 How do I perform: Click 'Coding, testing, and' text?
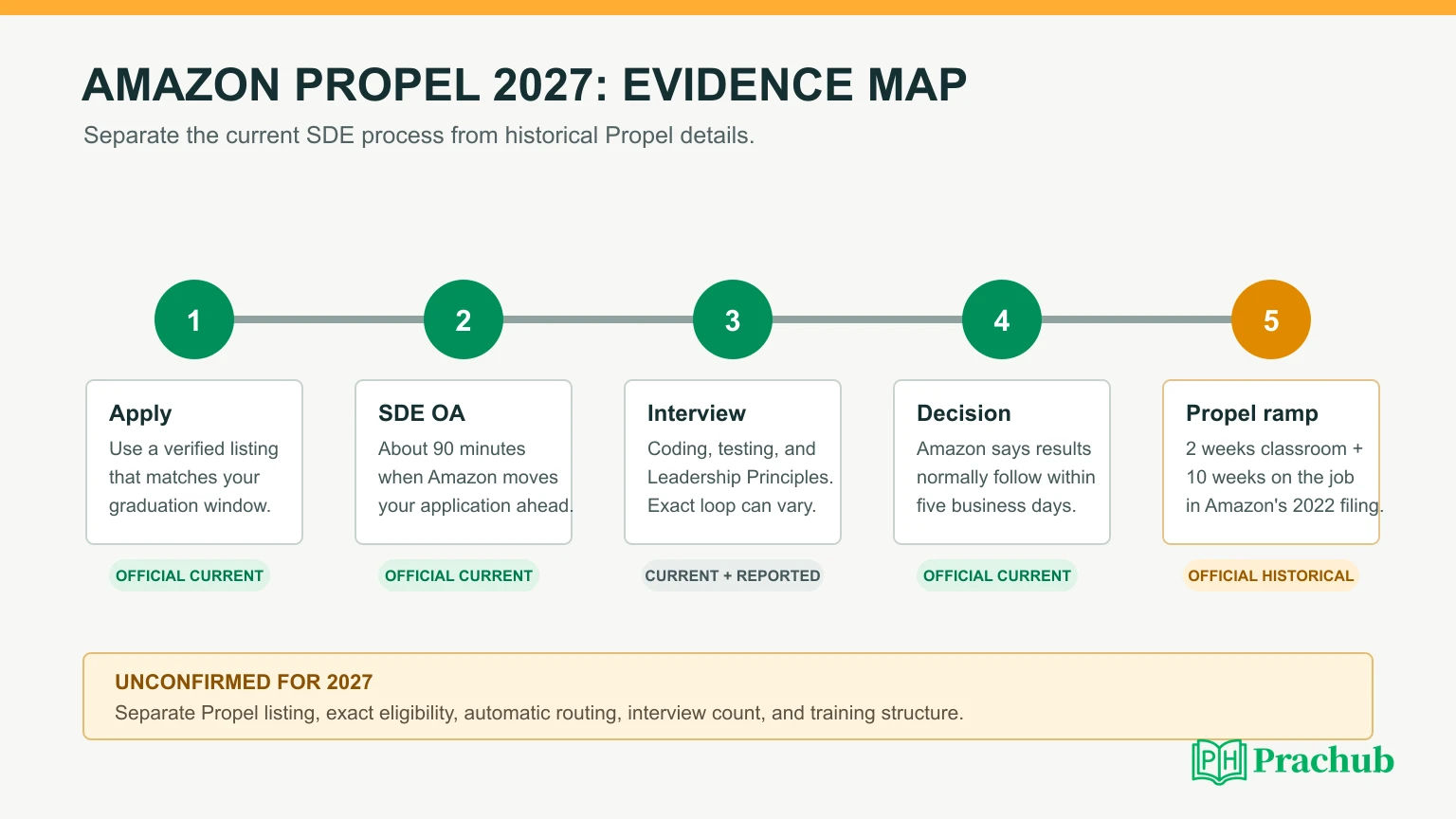[x=732, y=448]
